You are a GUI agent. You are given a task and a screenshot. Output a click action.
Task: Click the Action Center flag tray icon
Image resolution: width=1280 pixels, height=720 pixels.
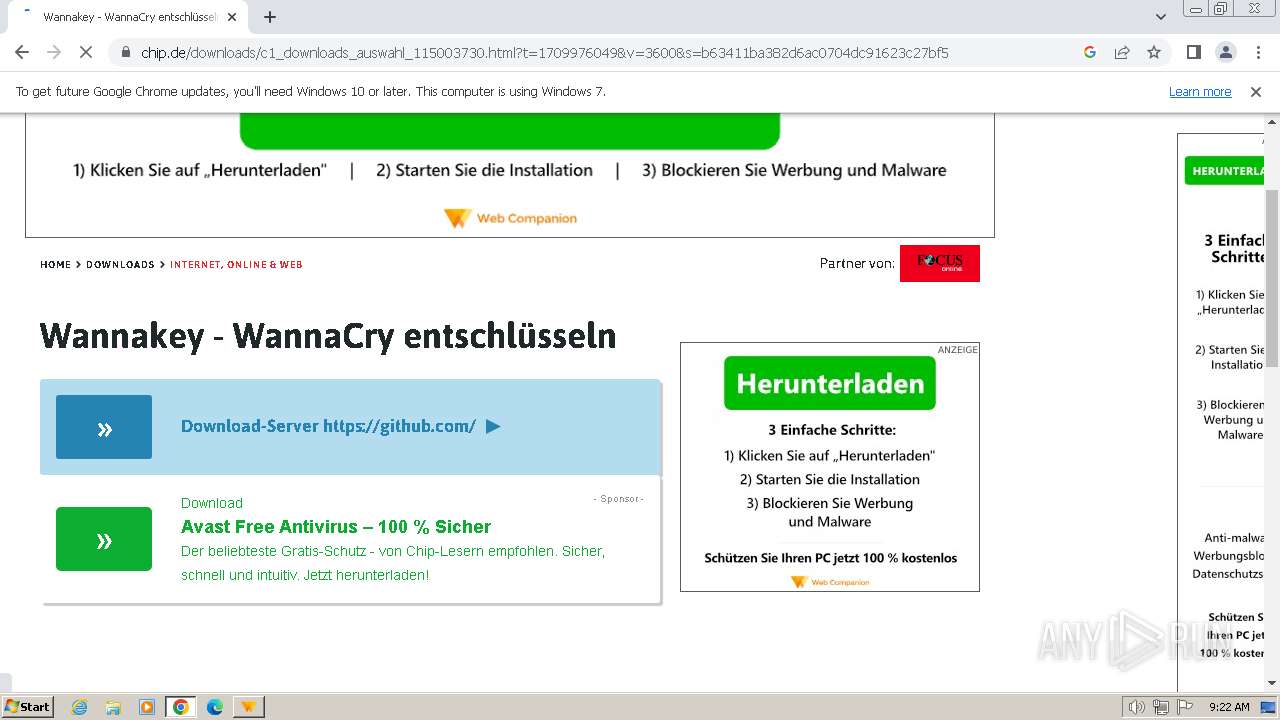click(x=1185, y=707)
